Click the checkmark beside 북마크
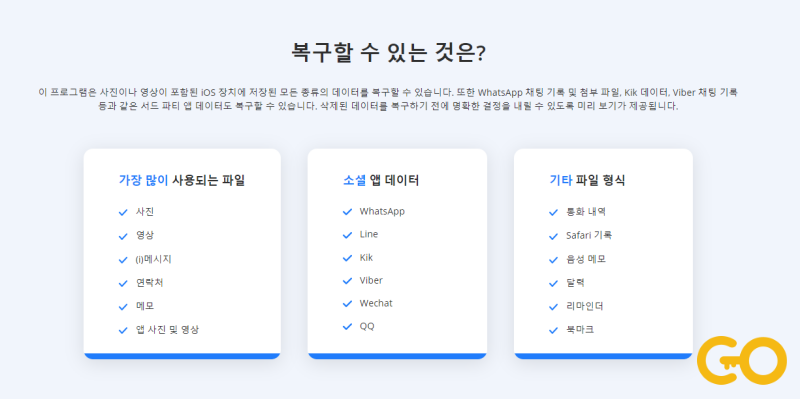800x399 pixels. [x=554, y=330]
